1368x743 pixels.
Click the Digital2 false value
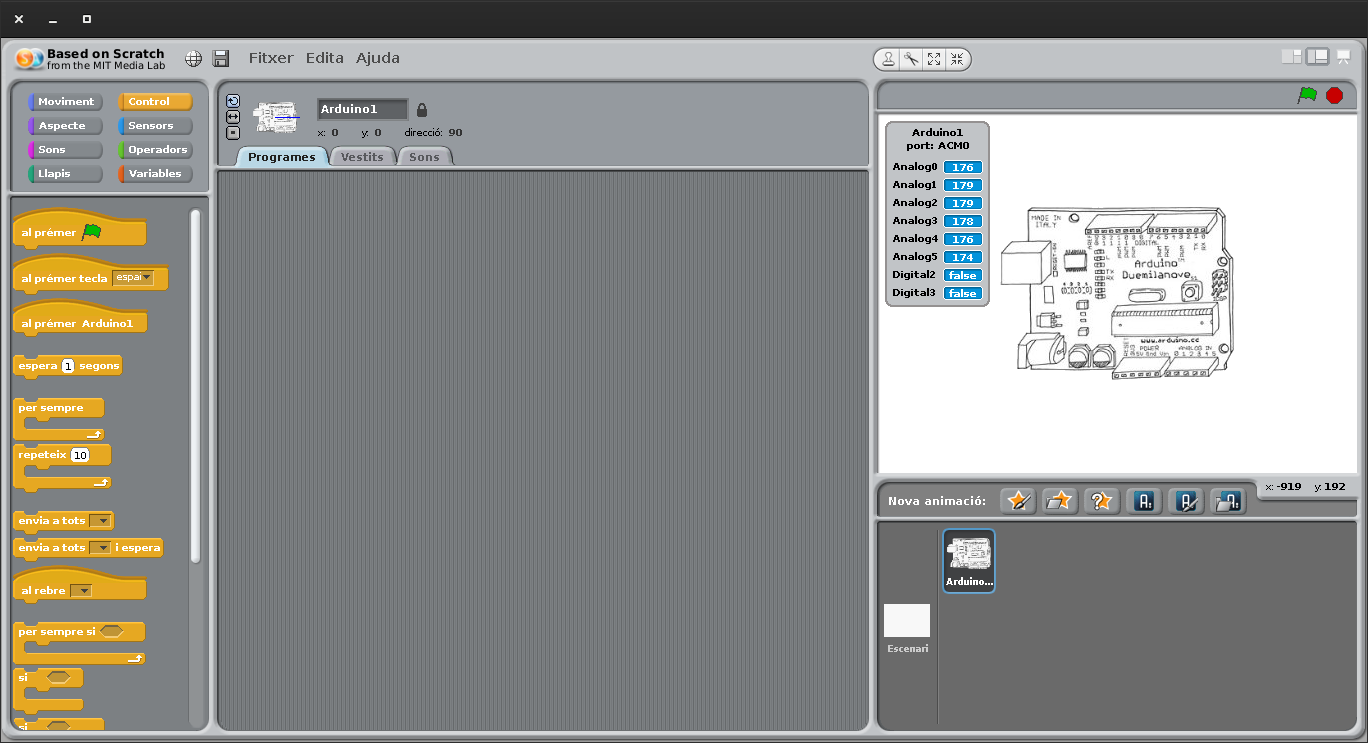point(963,276)
